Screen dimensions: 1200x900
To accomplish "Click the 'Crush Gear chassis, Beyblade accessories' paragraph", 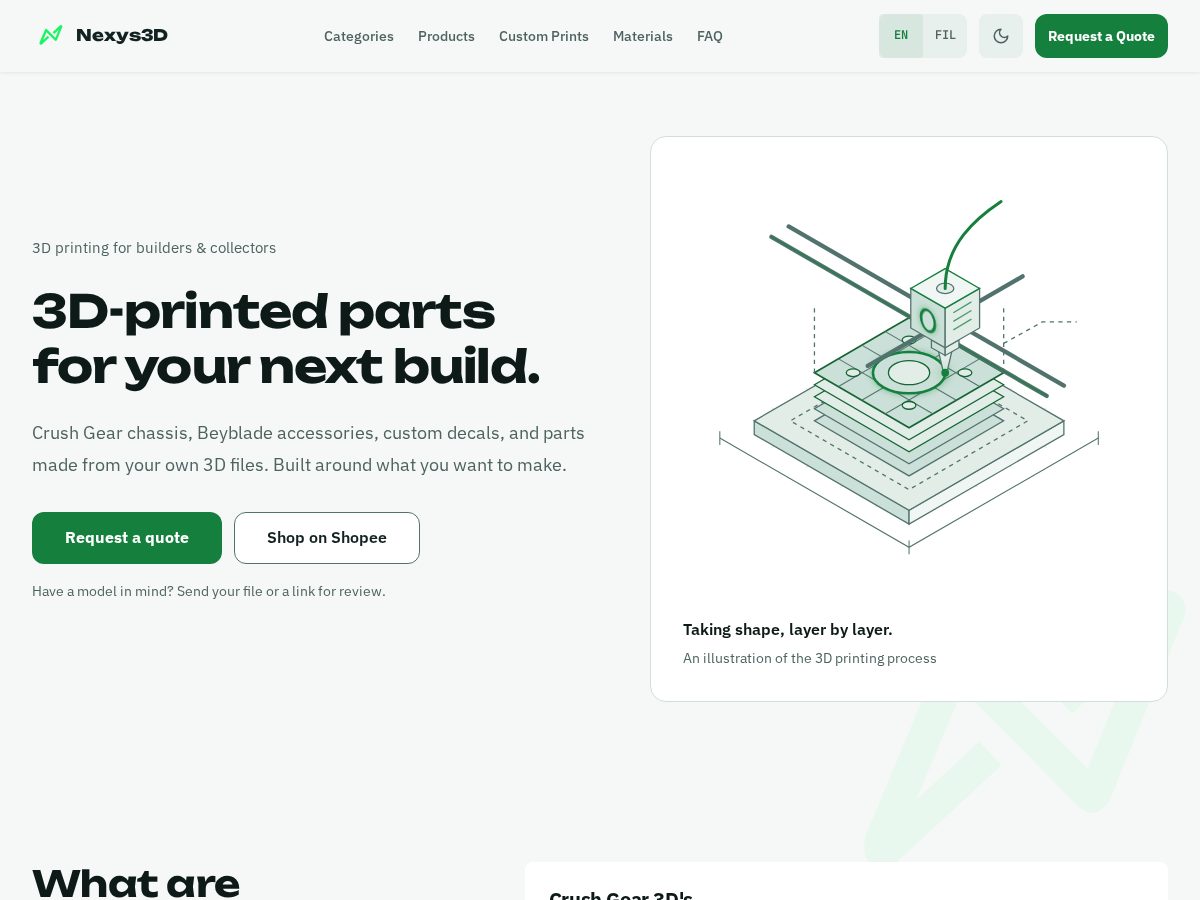I will 309,449.
